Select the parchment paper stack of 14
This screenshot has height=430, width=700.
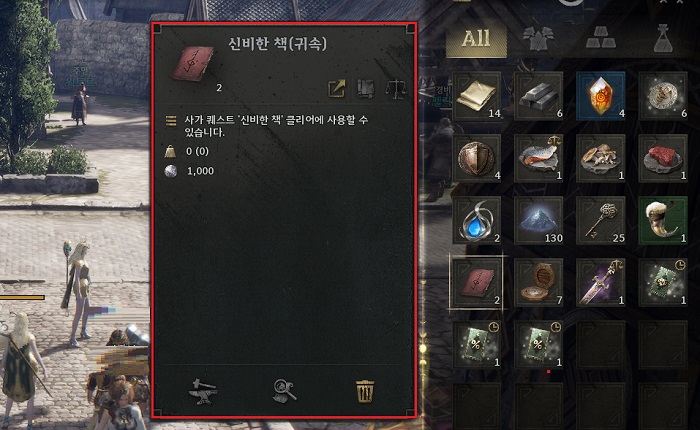tap(477, 96)
